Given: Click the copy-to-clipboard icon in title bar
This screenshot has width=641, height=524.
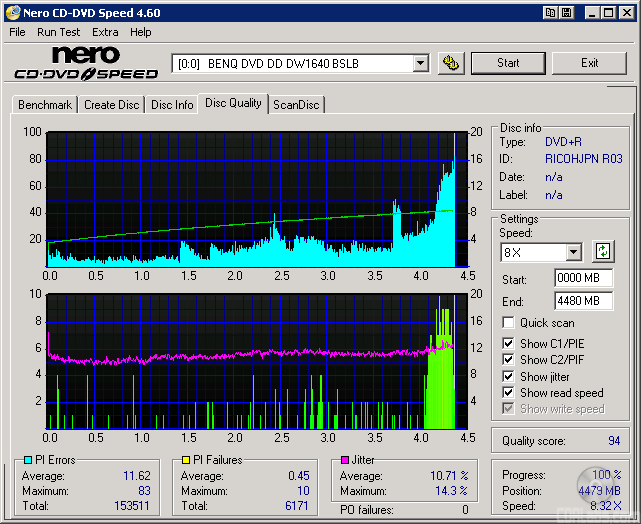Looking at the screenshot, I should pyautogui.click(x=551, y=13).
